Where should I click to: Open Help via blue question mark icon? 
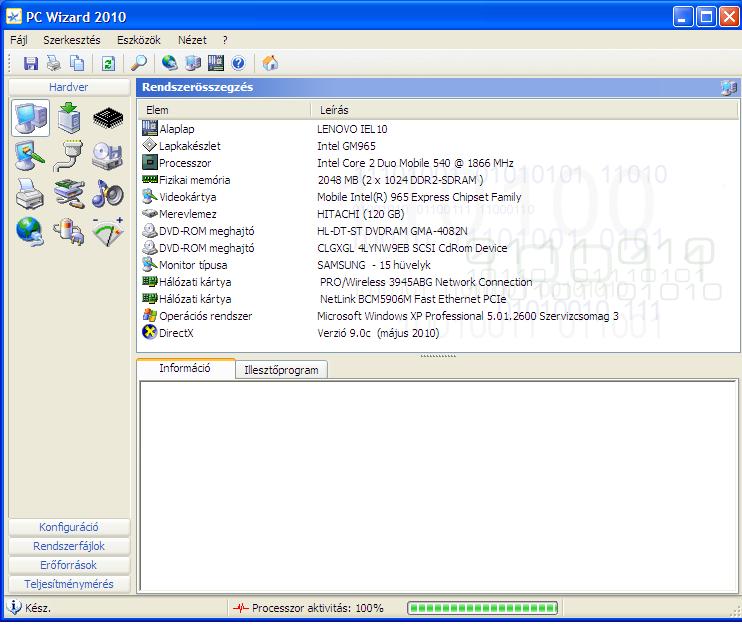238,63
